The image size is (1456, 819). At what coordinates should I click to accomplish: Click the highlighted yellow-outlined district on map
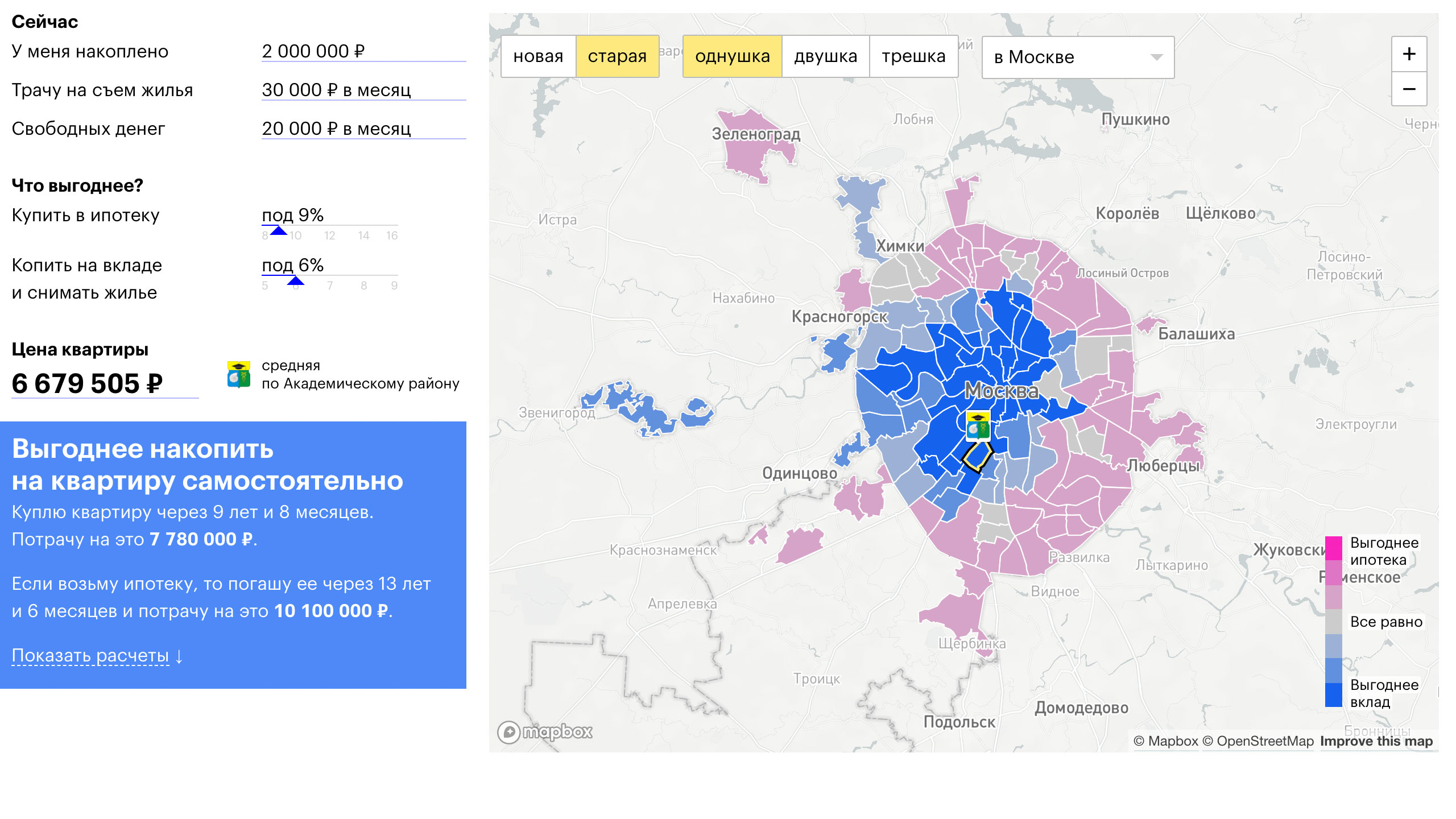pos(977,457)
